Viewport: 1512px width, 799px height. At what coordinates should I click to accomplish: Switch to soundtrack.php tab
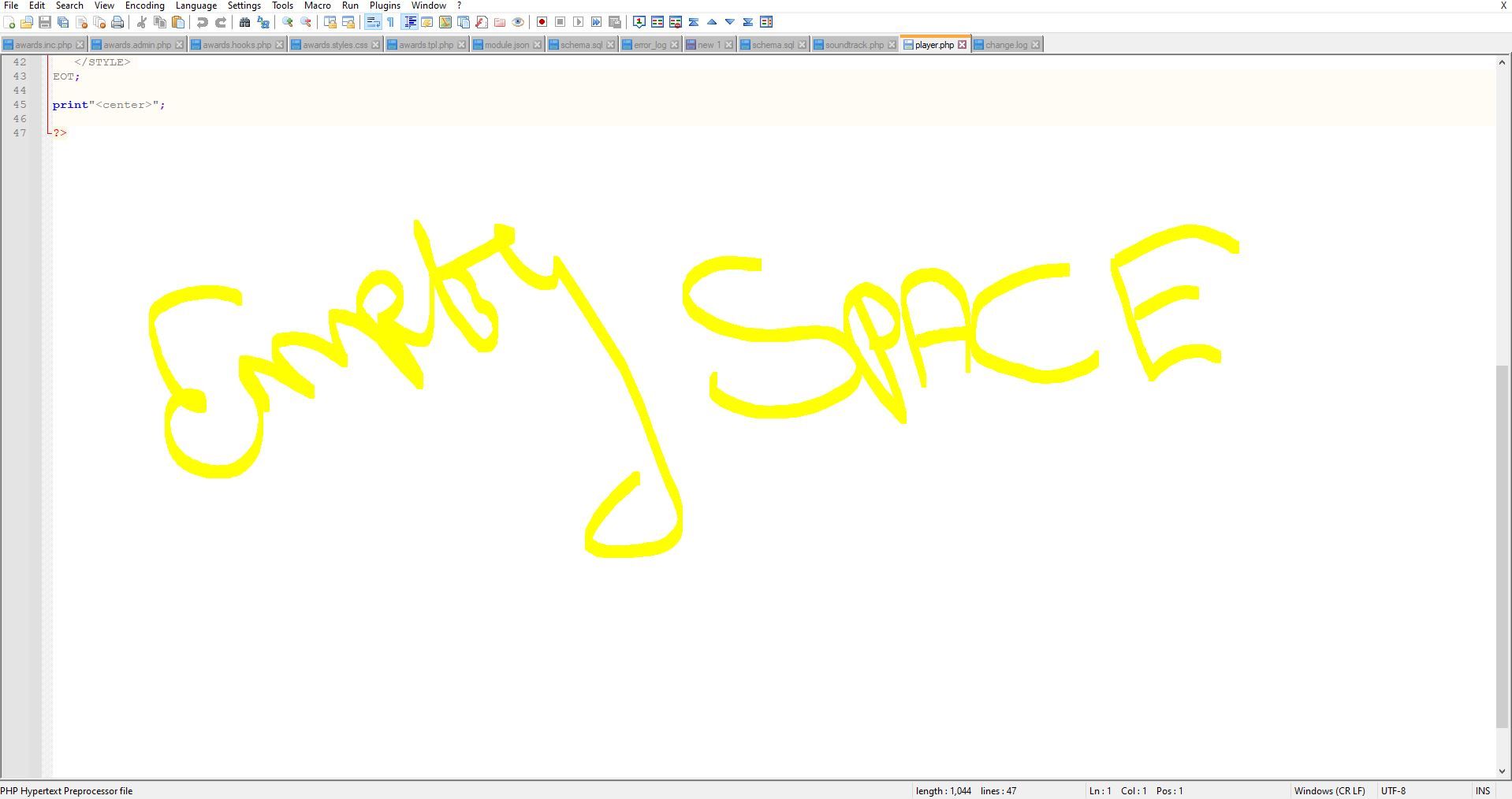855,45
